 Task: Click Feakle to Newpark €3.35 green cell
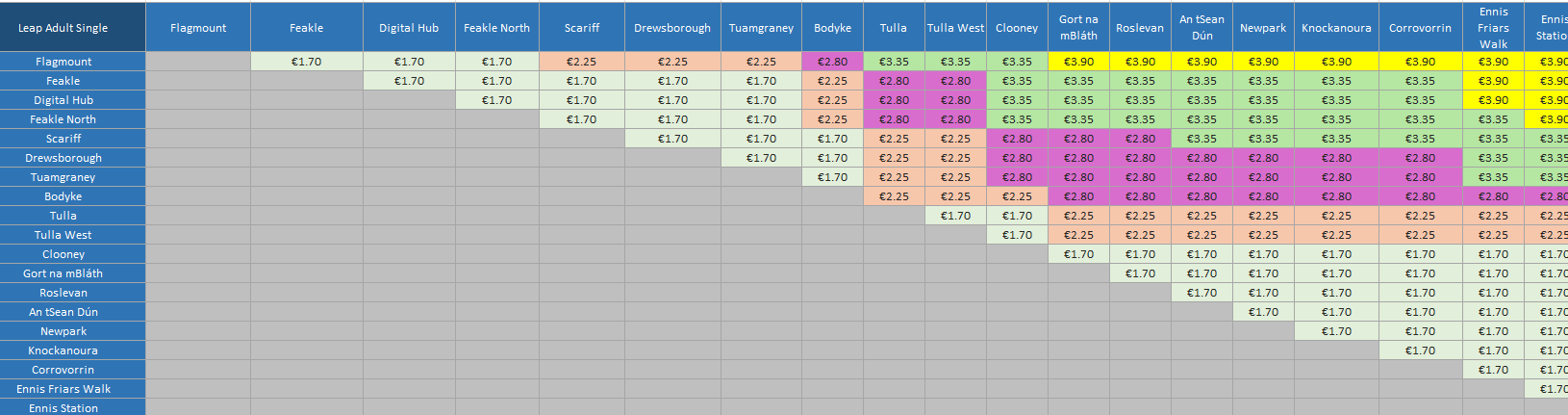click(1263, 81)
